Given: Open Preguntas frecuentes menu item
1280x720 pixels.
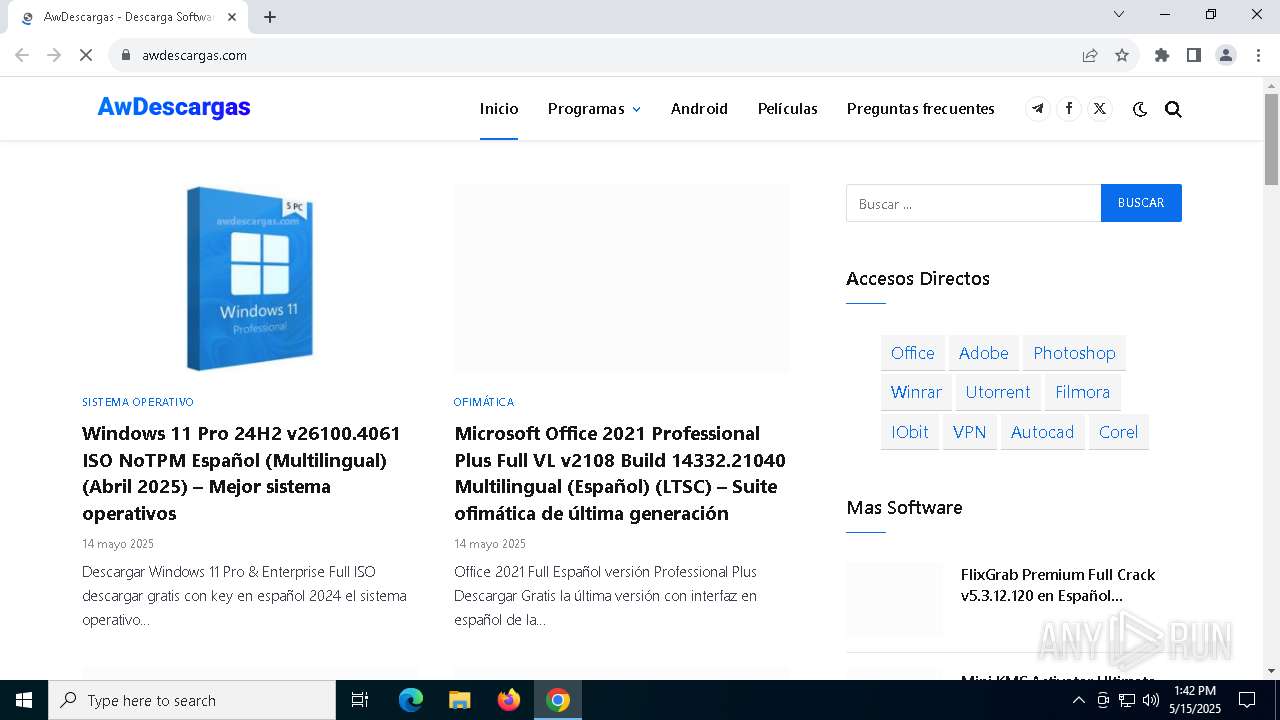Looking at the screenshot, I should pyautogui.click(x=921, y=109).
